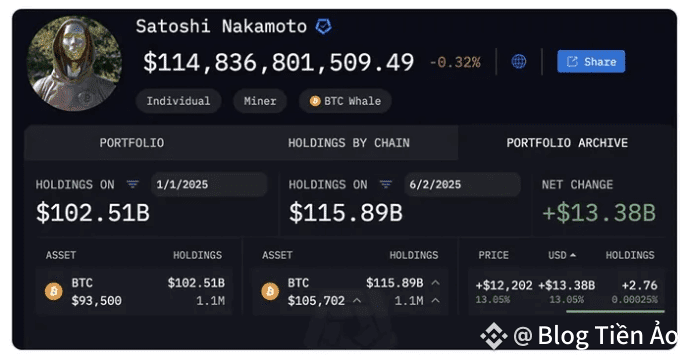Click the BTC Whale tag

click(345, 101)
